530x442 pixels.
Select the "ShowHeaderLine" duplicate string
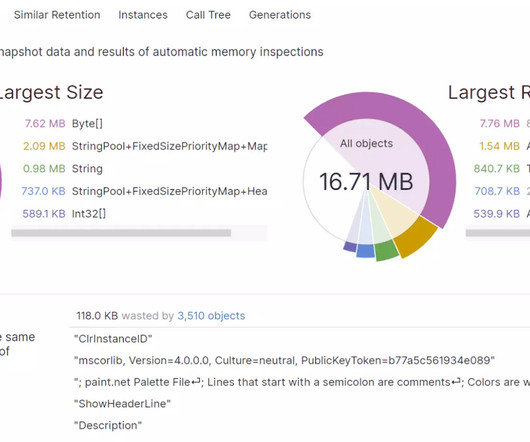click(122, 403)
